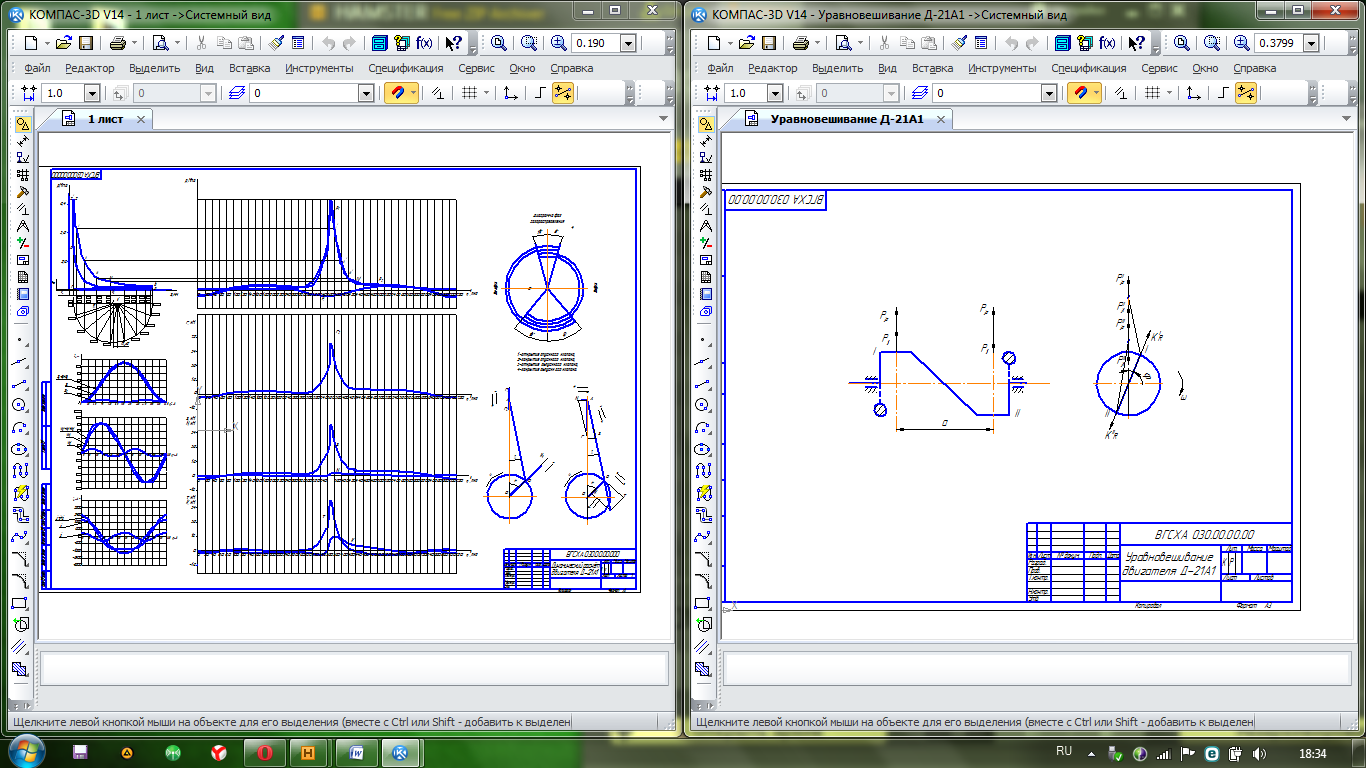
Task: Select the Rectangle tool in 1 лист sidebar
Action: [x=20, y=603]
